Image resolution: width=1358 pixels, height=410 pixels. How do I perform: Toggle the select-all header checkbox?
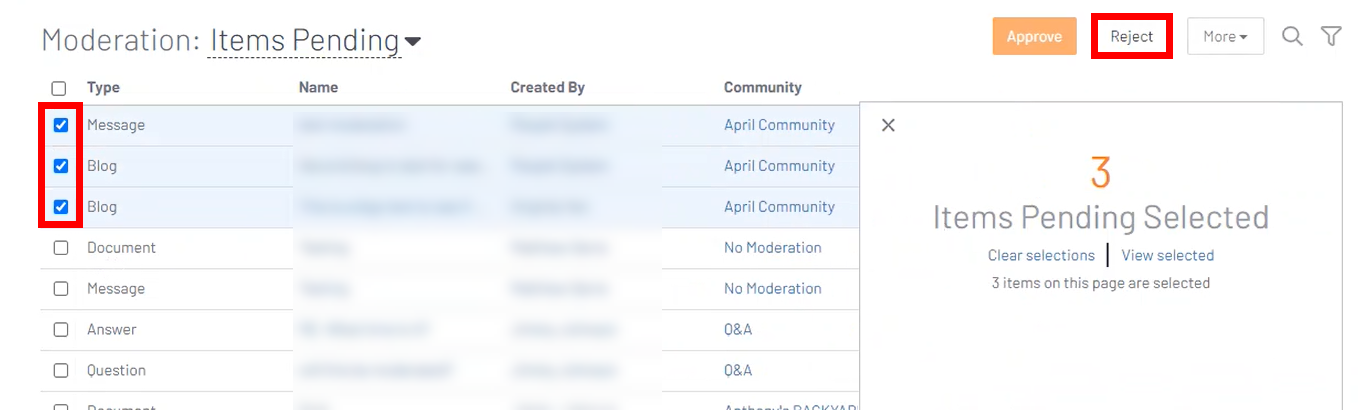(59, 88)
